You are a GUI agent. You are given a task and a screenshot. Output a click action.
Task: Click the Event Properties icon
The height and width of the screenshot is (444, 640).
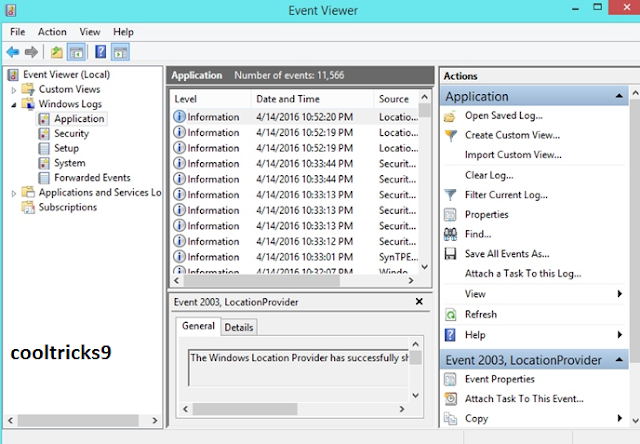pyautogui.click(x=450, y=379)
